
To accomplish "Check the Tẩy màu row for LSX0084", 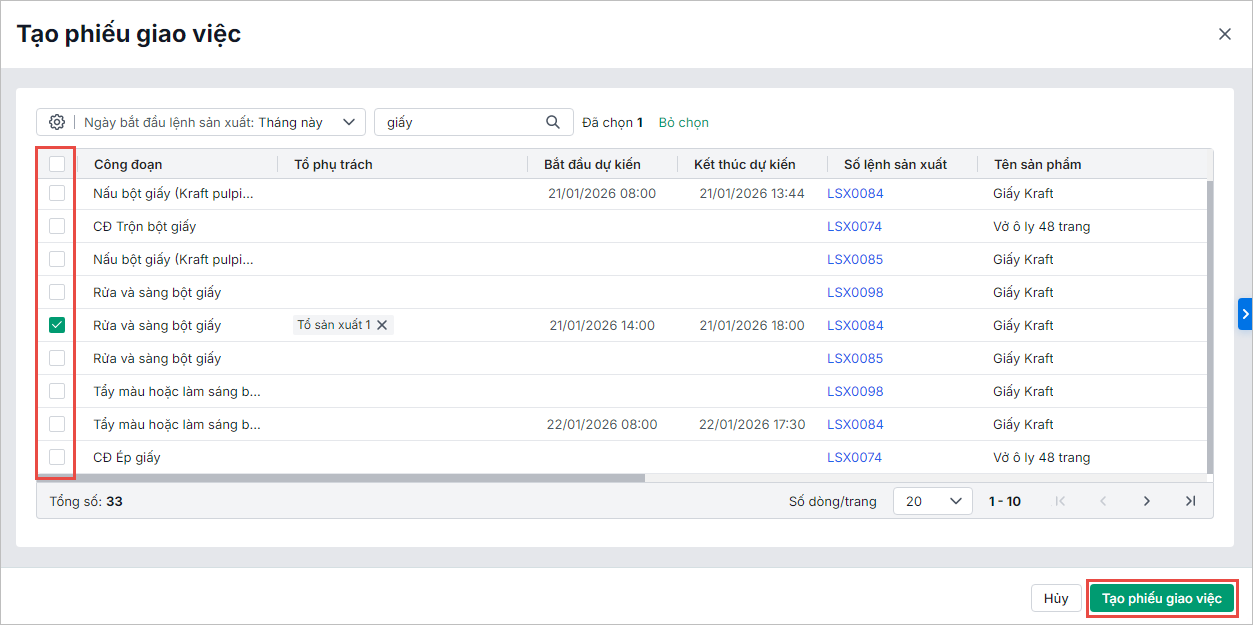I will [57, 424].
